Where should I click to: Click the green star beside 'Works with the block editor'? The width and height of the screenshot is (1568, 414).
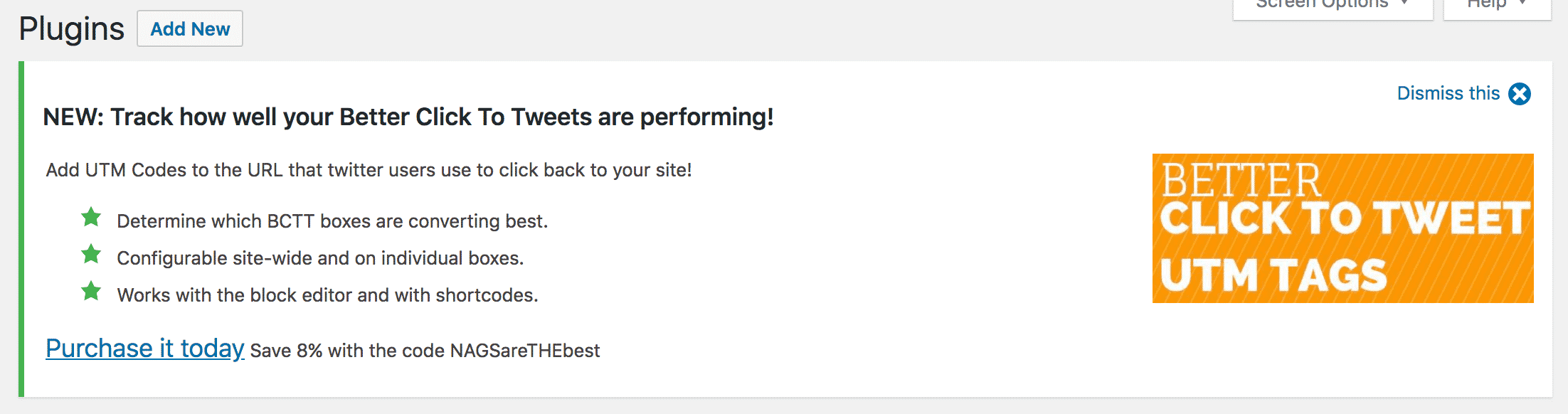click(91, 291)
